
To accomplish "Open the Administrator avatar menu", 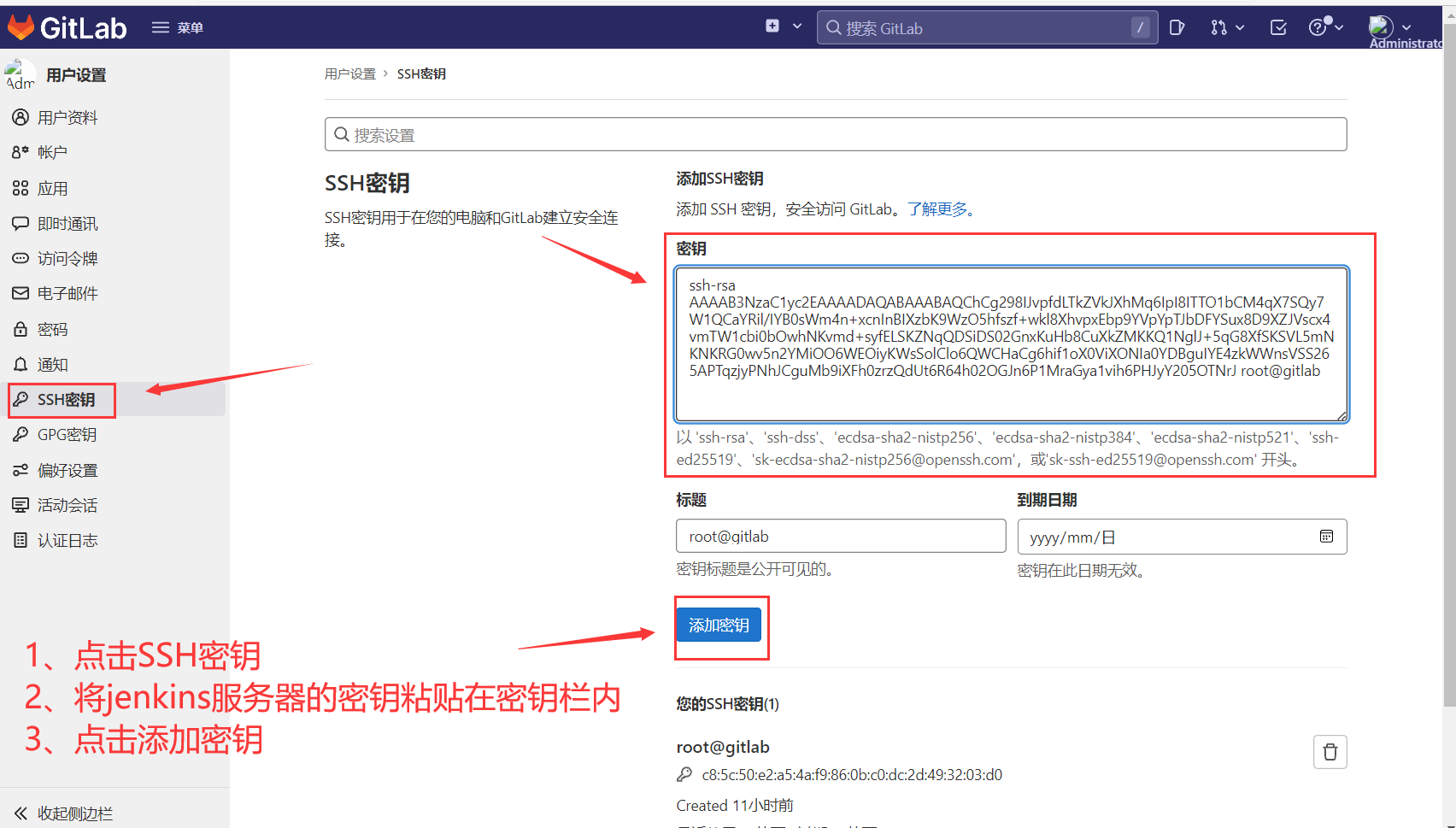I will click(x=1390, y=27).
